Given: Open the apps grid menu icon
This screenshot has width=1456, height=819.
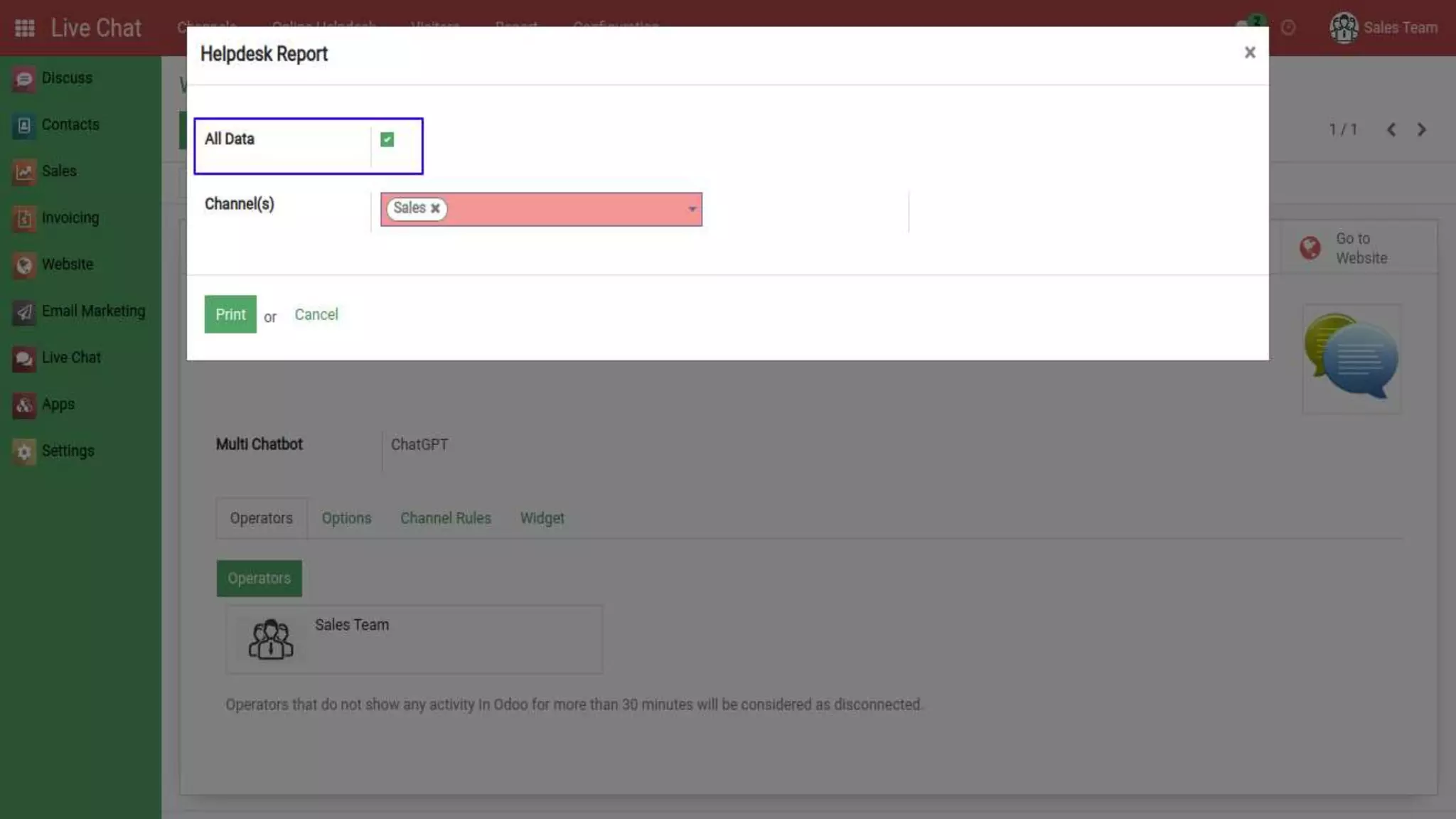Looking at the screenshot, I should click(x=25, y=28).
